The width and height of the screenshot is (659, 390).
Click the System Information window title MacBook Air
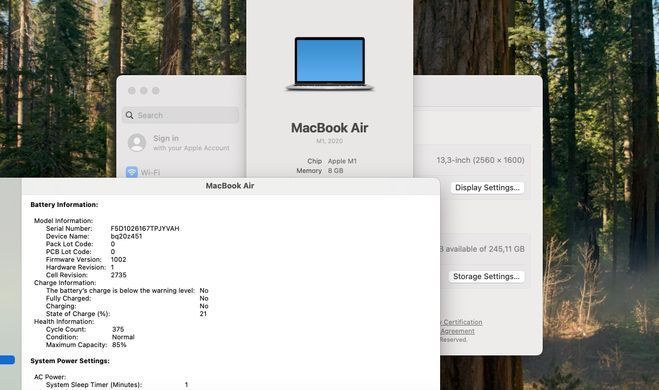point(230,186)
